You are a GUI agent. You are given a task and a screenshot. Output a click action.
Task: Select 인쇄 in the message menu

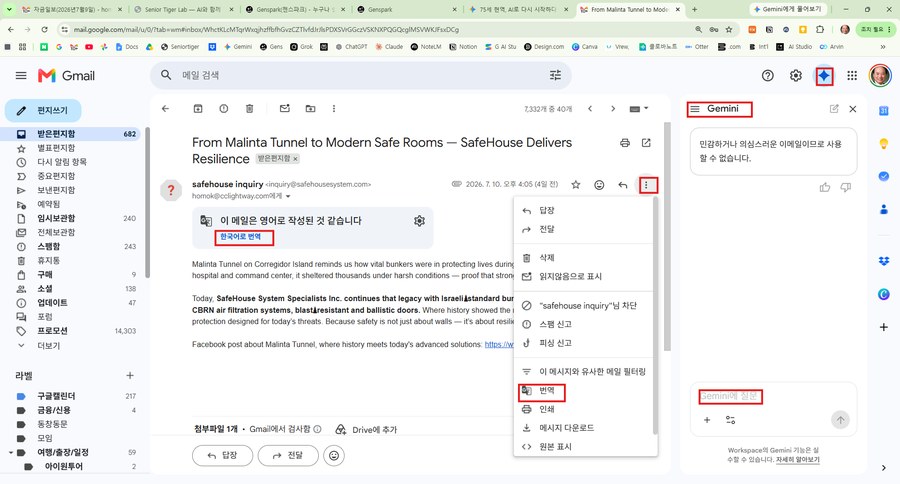click(x=585, y=409)
